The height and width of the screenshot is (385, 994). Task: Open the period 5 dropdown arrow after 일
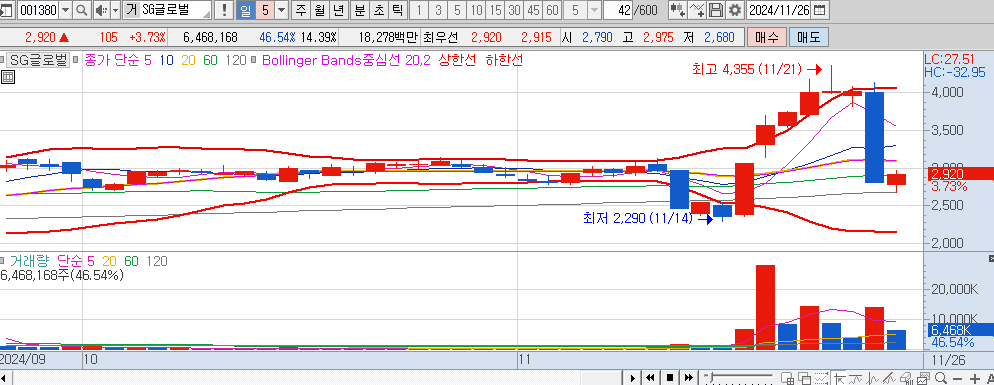pos(281,10)
